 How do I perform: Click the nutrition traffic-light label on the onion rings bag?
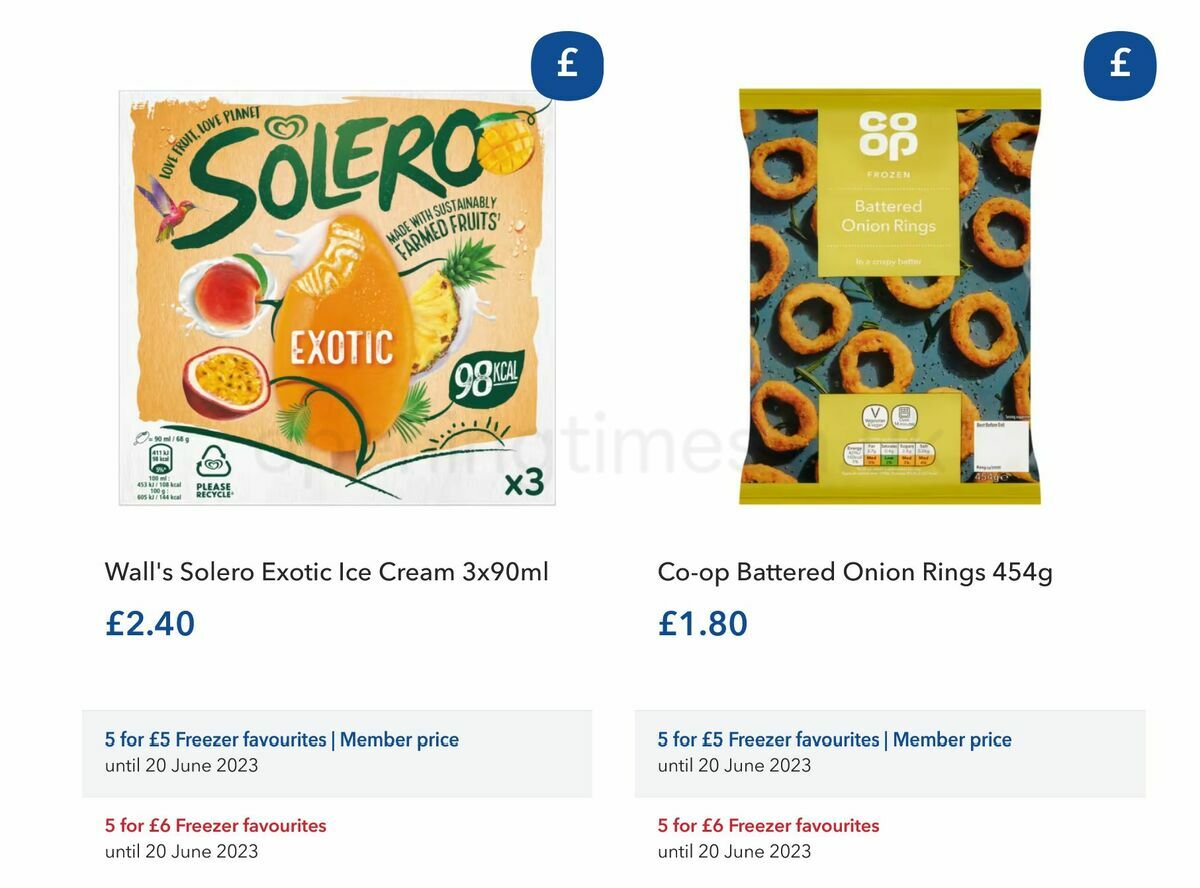(888, 452)
